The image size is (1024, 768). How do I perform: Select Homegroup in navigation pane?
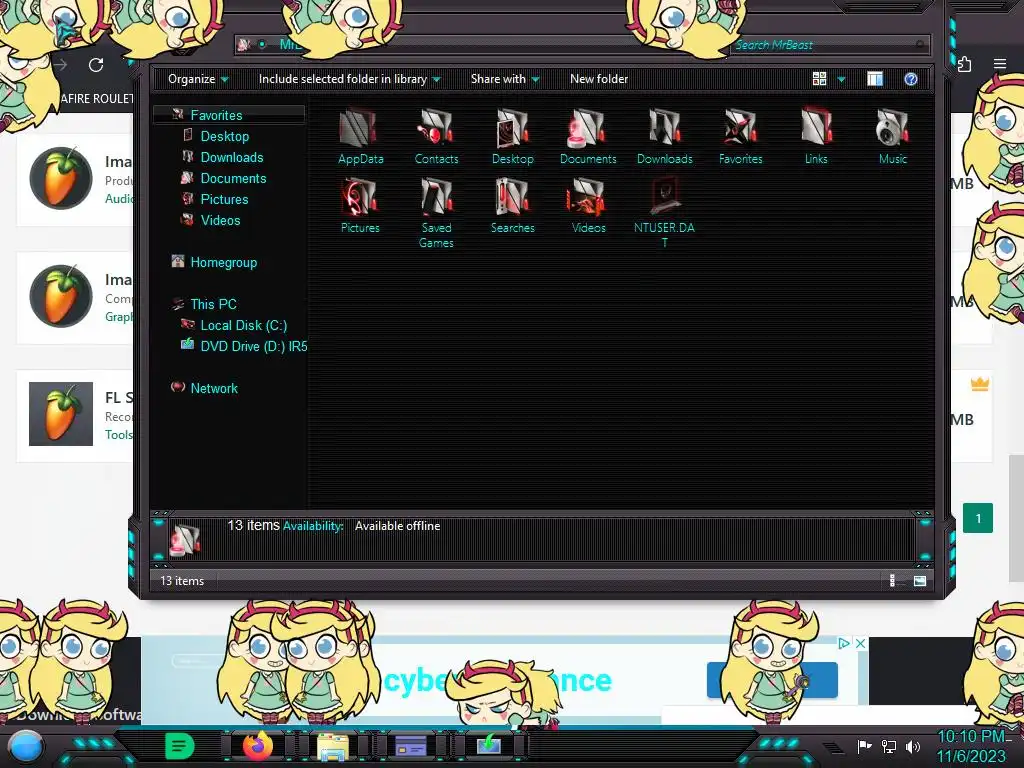point(223,263)
